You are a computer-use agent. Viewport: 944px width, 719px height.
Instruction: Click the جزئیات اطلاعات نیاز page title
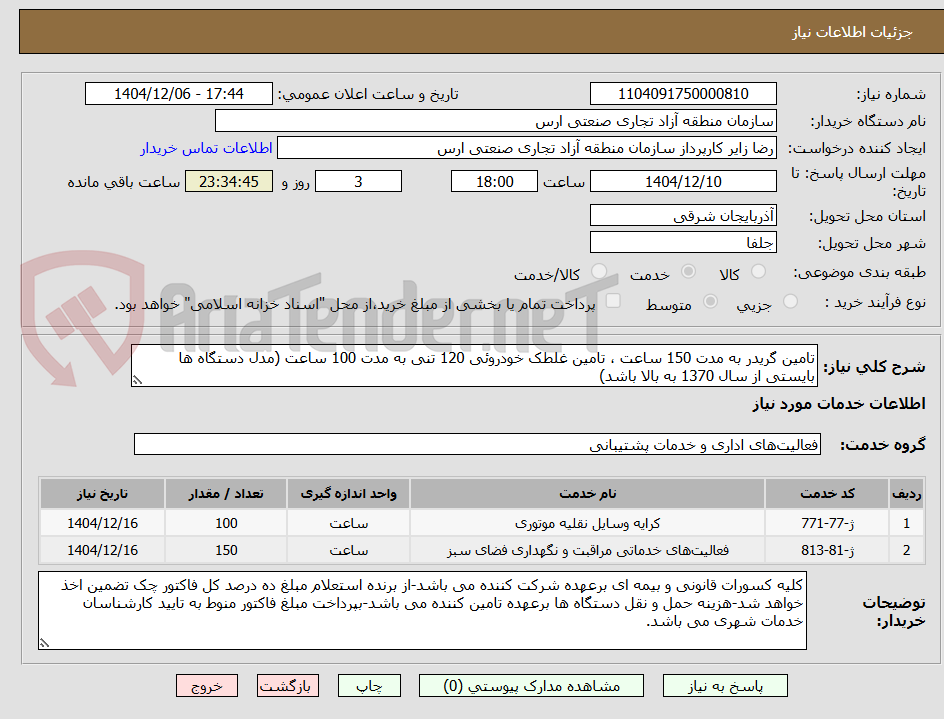852,32
